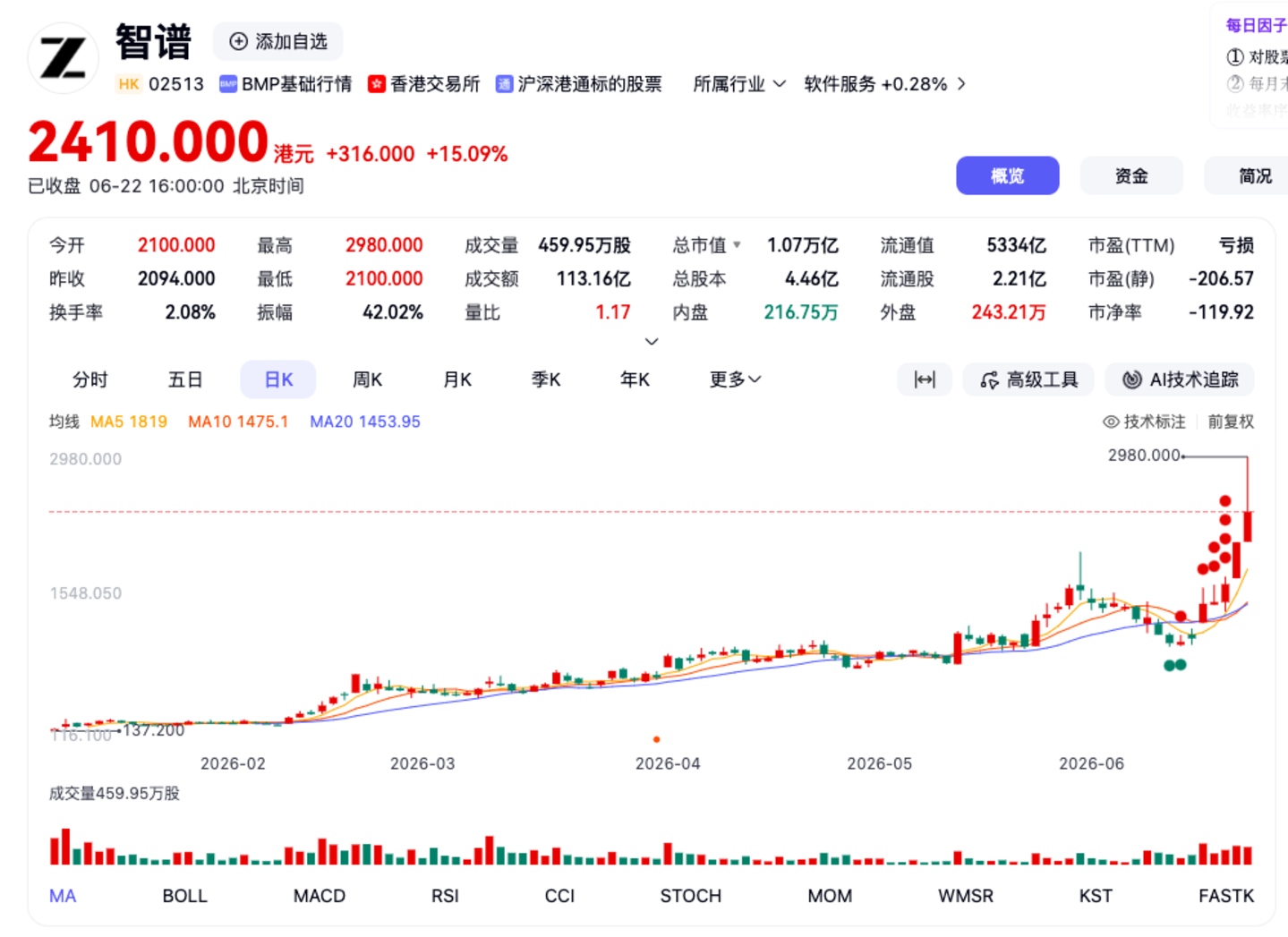Switch to the 资金 tab
The width and height of the screenshot is (1288, 937).
click(x=1131, y=175)
